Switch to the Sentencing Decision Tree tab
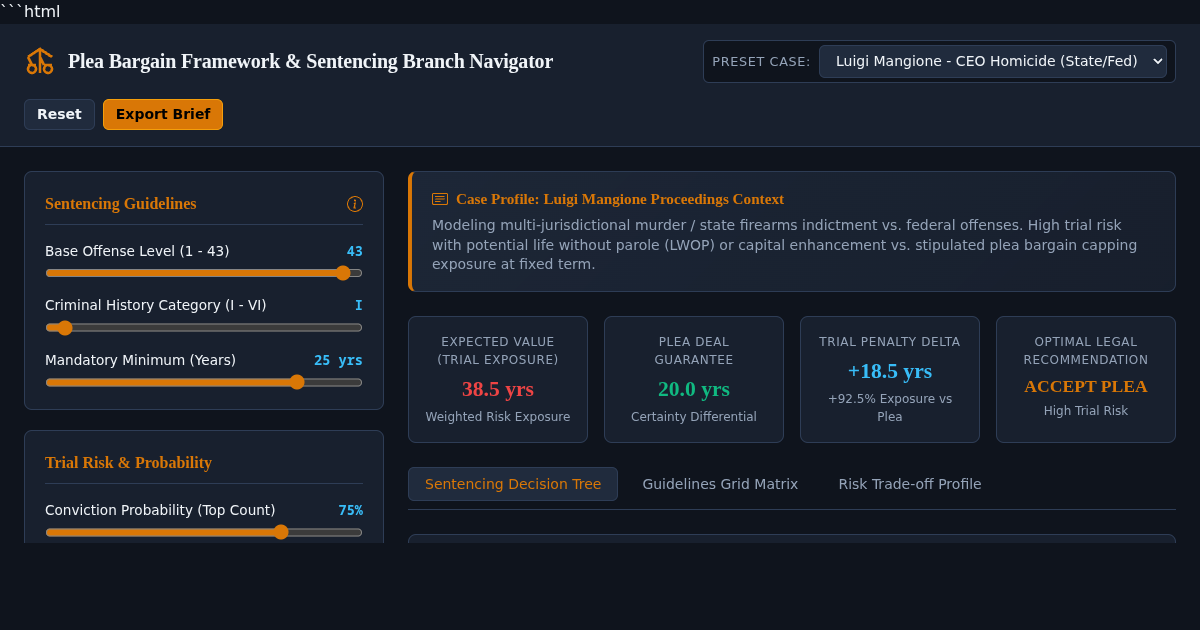The image size is (1200, 630). click(x=513, y=484)
